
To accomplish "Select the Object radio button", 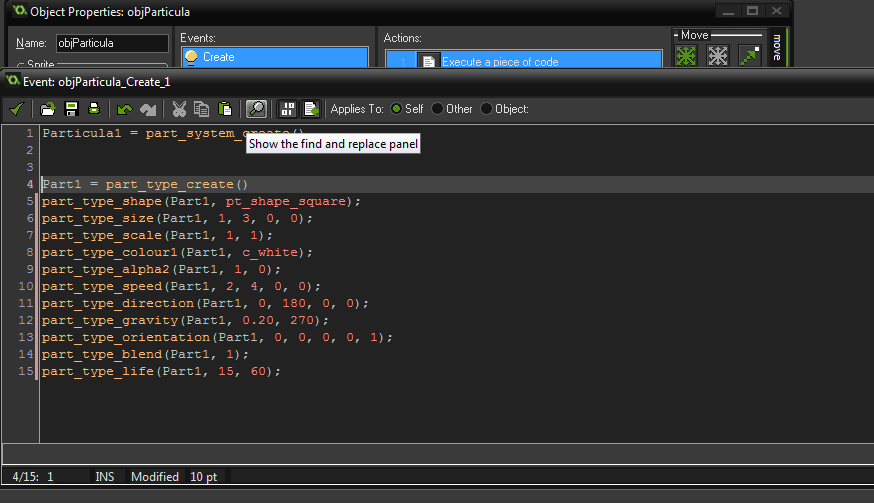I will coord(487,109).
